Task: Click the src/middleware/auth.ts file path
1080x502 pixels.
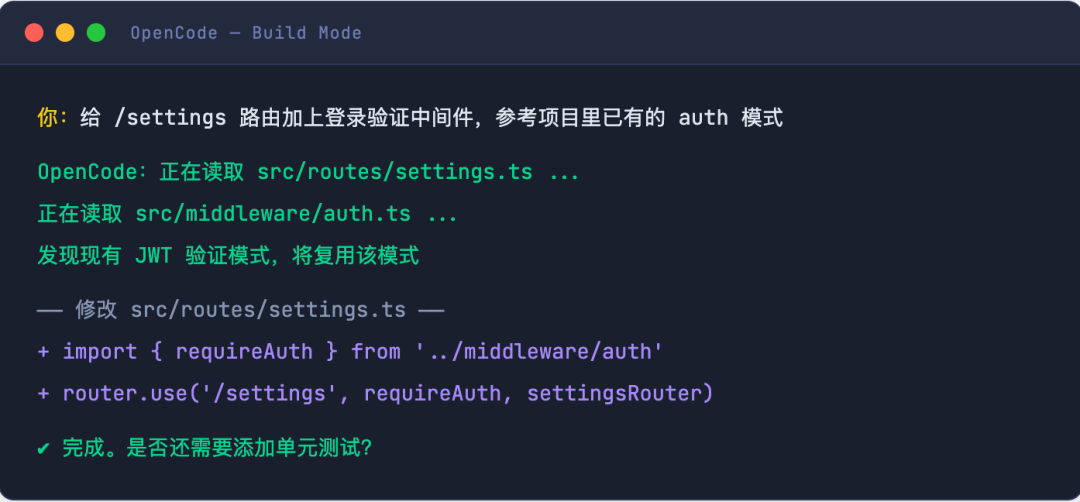Action: pyautogui.click(x=273, y=214)
